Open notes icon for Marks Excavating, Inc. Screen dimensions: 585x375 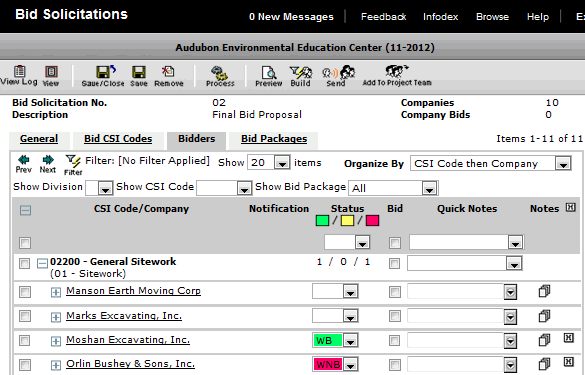point(544,316)
